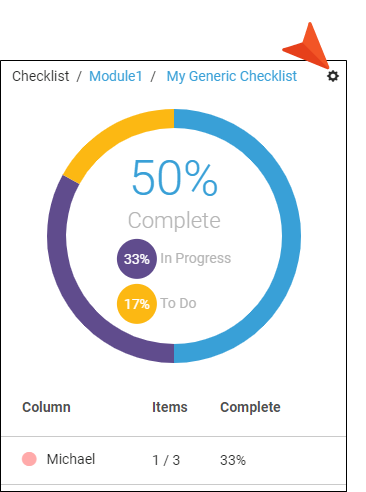Click Michael's 33% completion value
This screenshot has width=366, height=492.
coord(233,460)
